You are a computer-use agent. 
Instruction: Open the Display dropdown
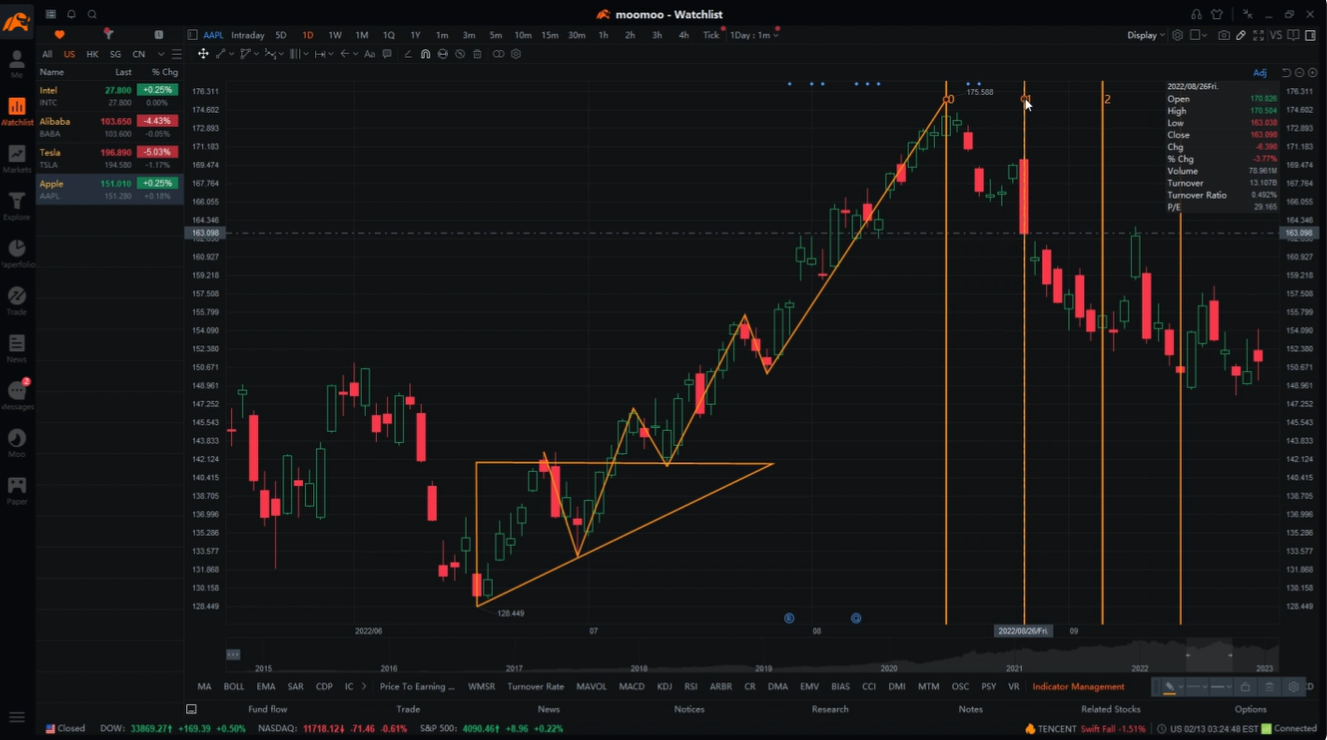tap(1146, 35)
